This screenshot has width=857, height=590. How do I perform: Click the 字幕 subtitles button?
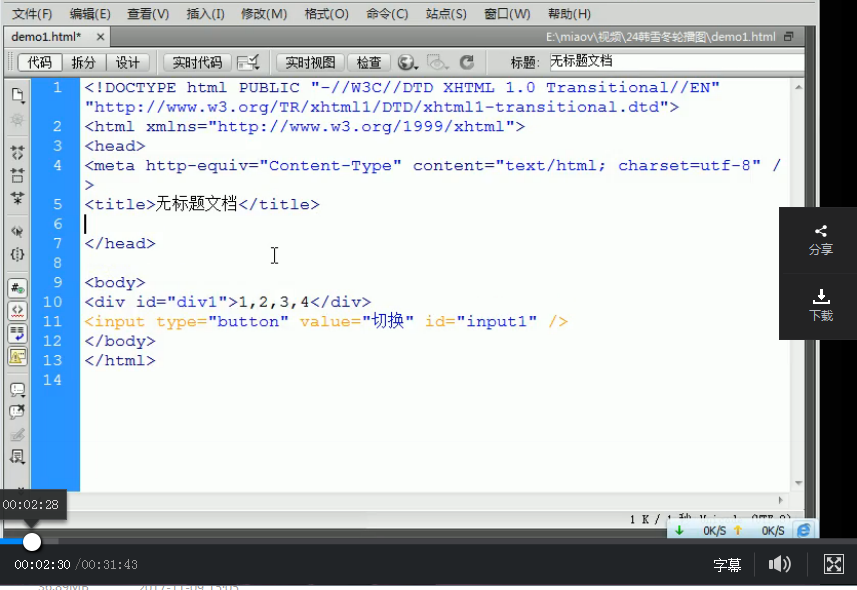coord(727,565)
